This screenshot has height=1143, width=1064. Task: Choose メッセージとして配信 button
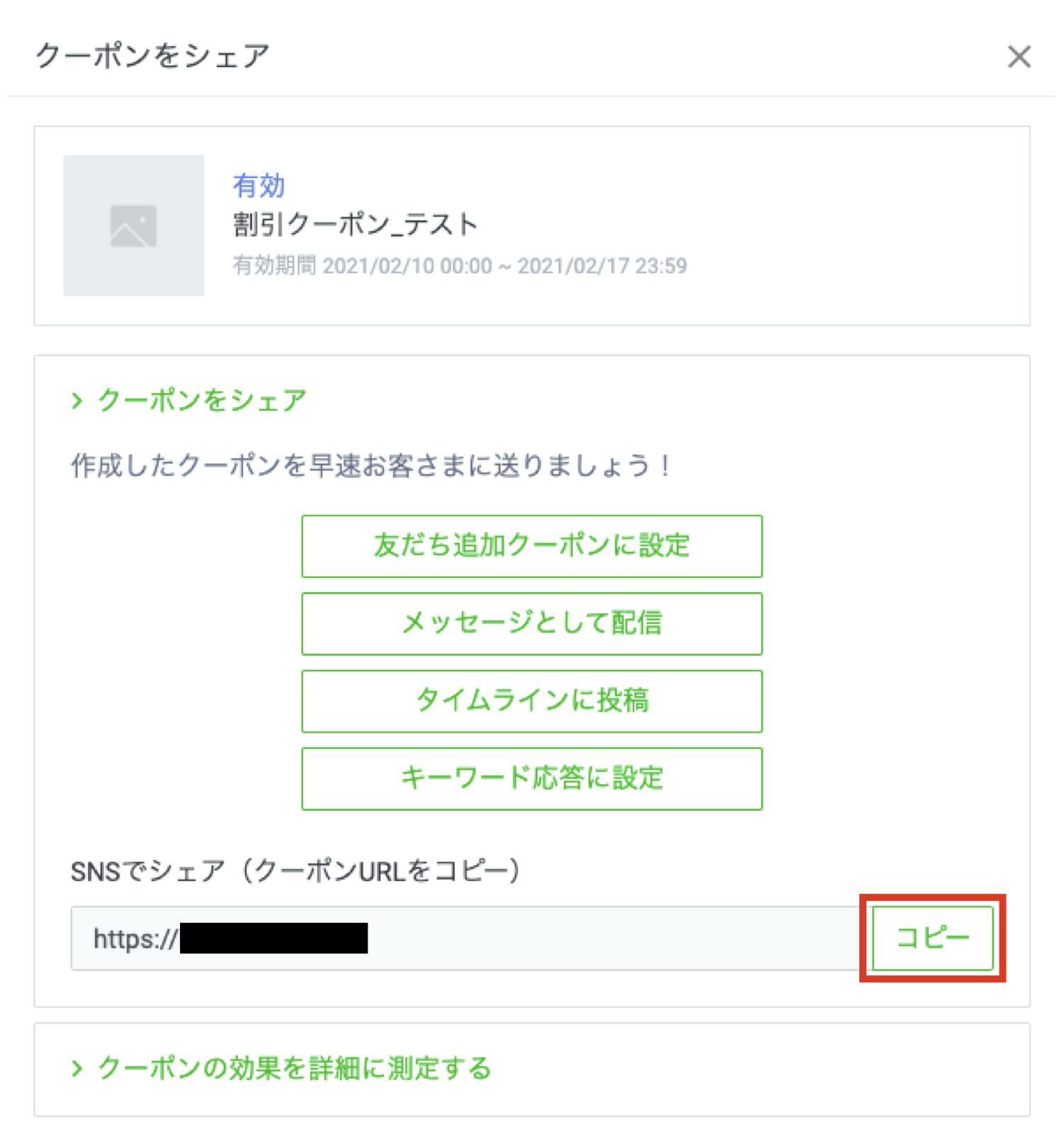[531, 623]
